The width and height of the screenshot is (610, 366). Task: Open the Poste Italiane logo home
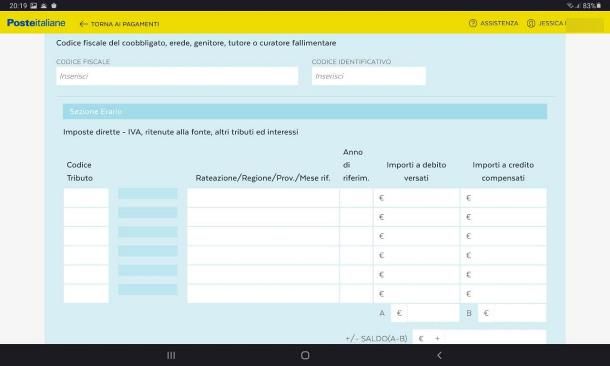[x=36, y=23]
